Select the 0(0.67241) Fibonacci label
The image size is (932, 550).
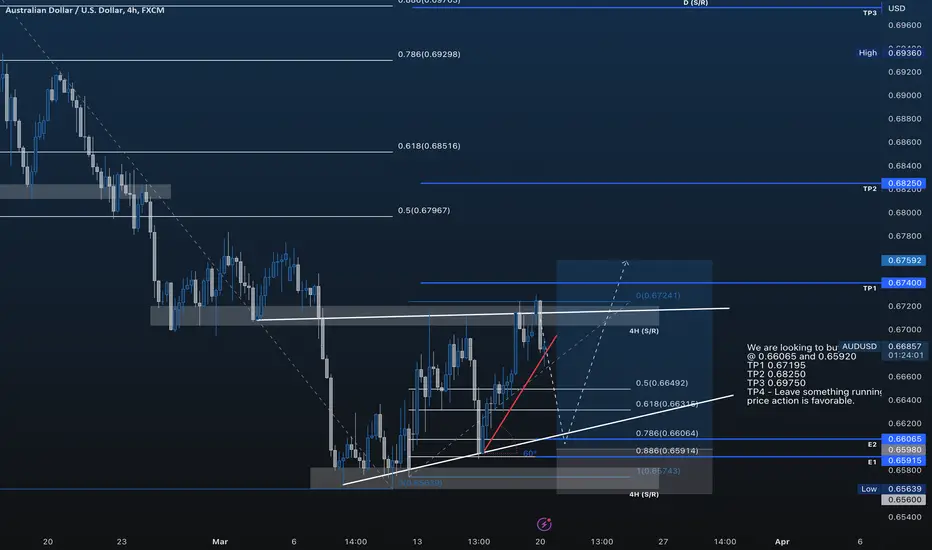coord(658,296)
